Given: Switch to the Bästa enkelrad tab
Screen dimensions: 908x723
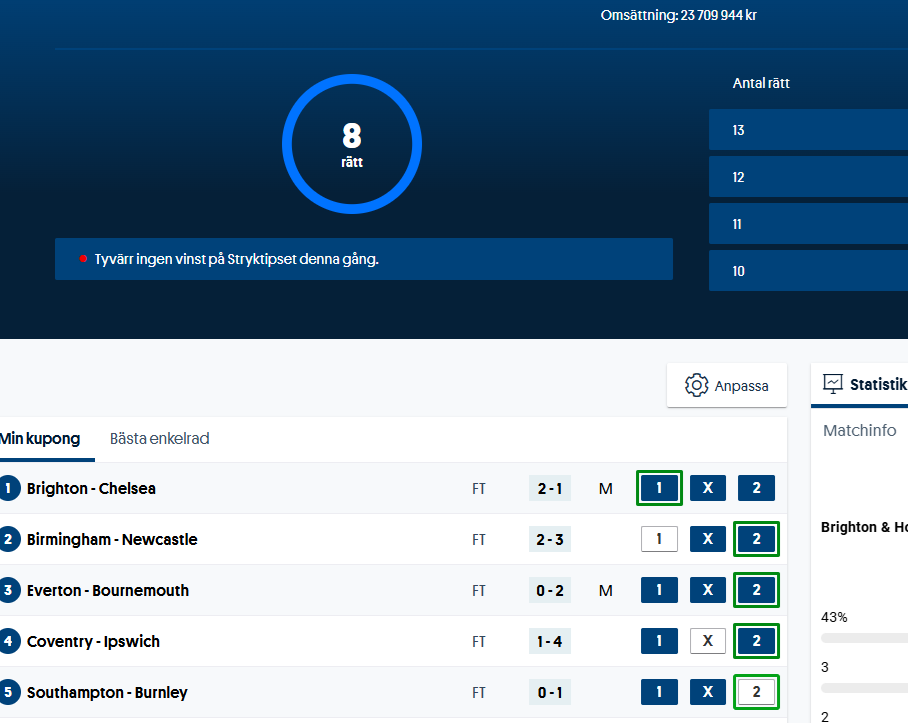Looking at the screenshot, I should click(x=159, y=438).
